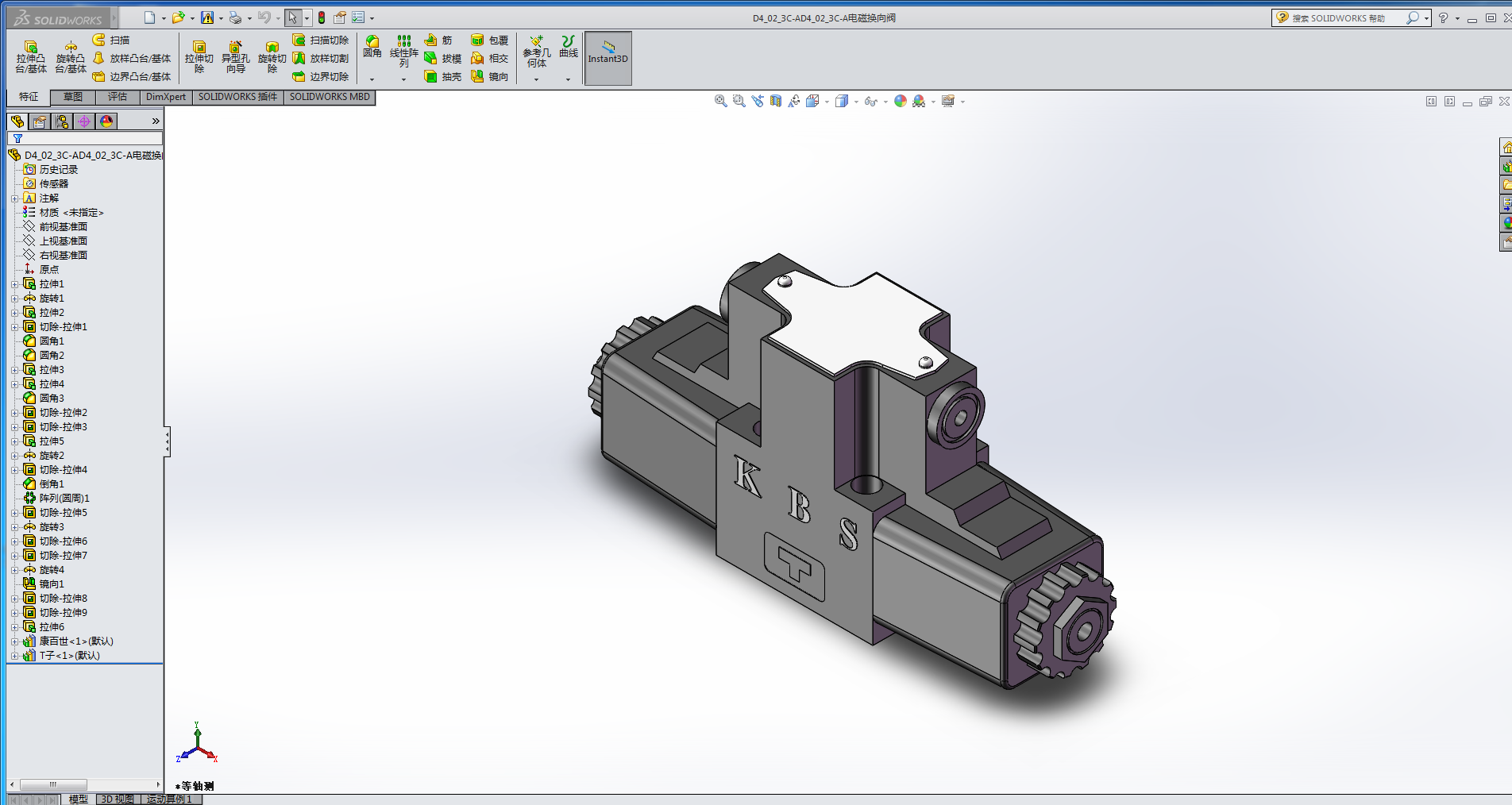Screen dimensions: 1512x805
Task: Click the 运动算例1 motion study tab
Action: [x=169, y=799]
